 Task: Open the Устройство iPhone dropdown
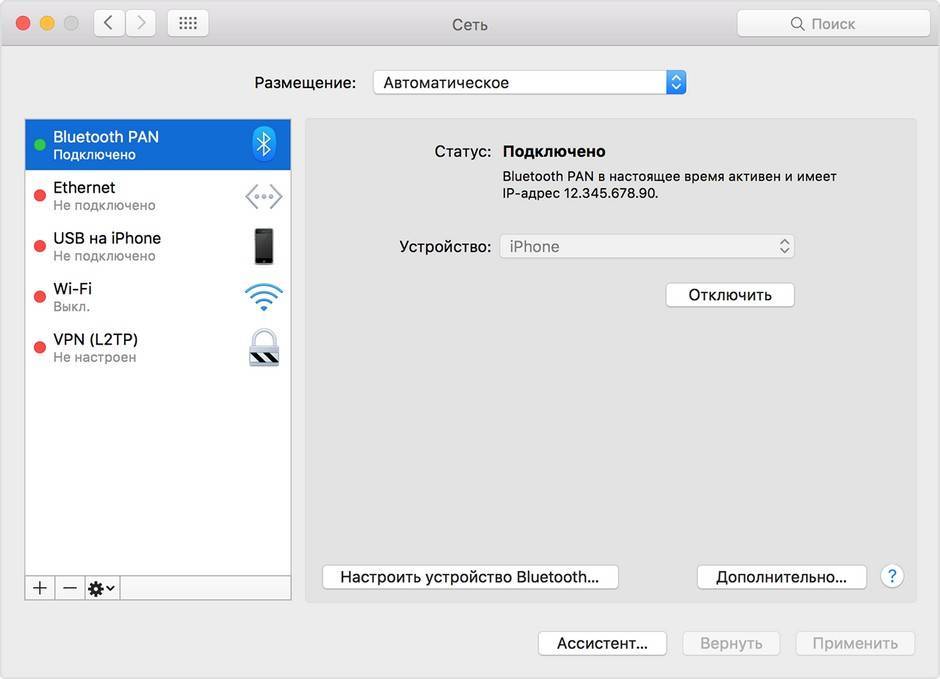(647, 246)
